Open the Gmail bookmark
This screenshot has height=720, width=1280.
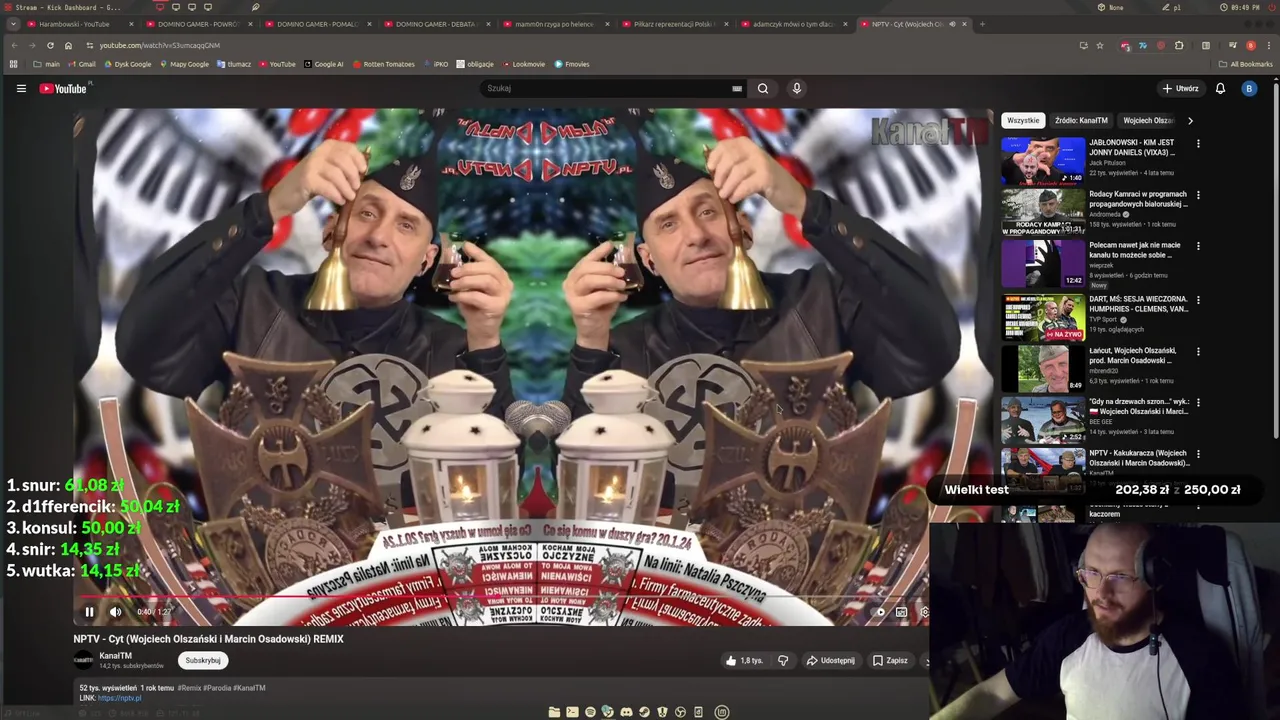coord(82,64)
